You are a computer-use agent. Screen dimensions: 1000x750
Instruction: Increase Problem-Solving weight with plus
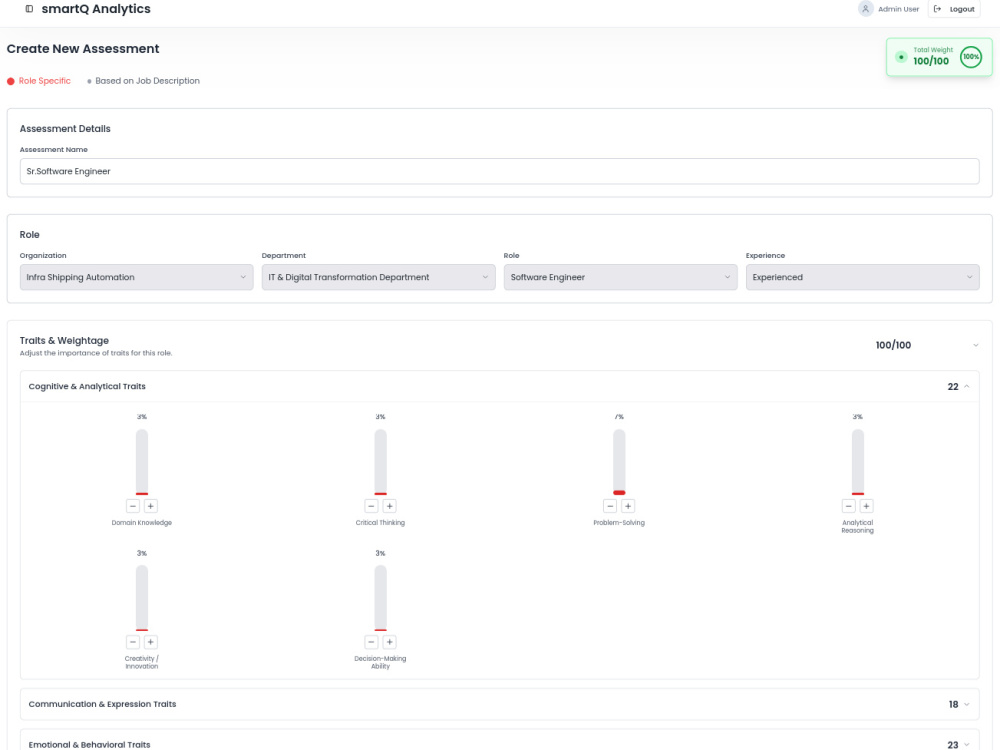pos(628,506)
